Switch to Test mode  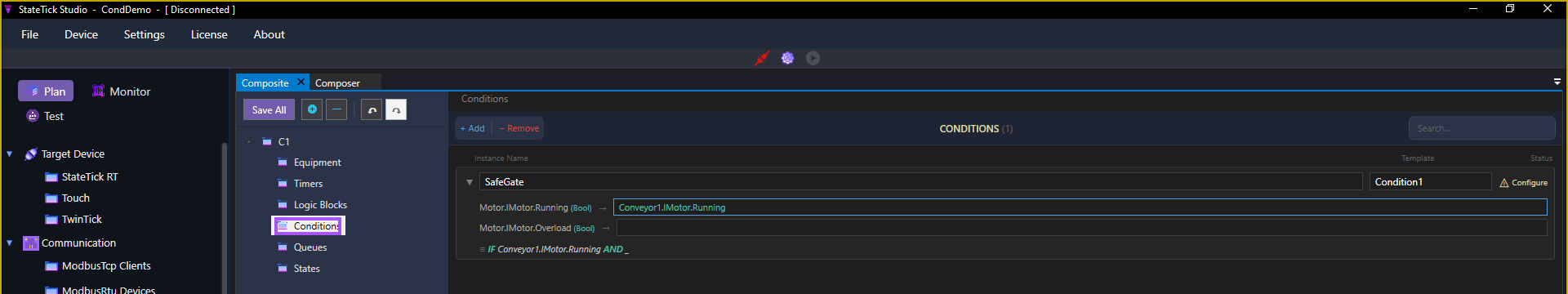(x=45, y=116)
